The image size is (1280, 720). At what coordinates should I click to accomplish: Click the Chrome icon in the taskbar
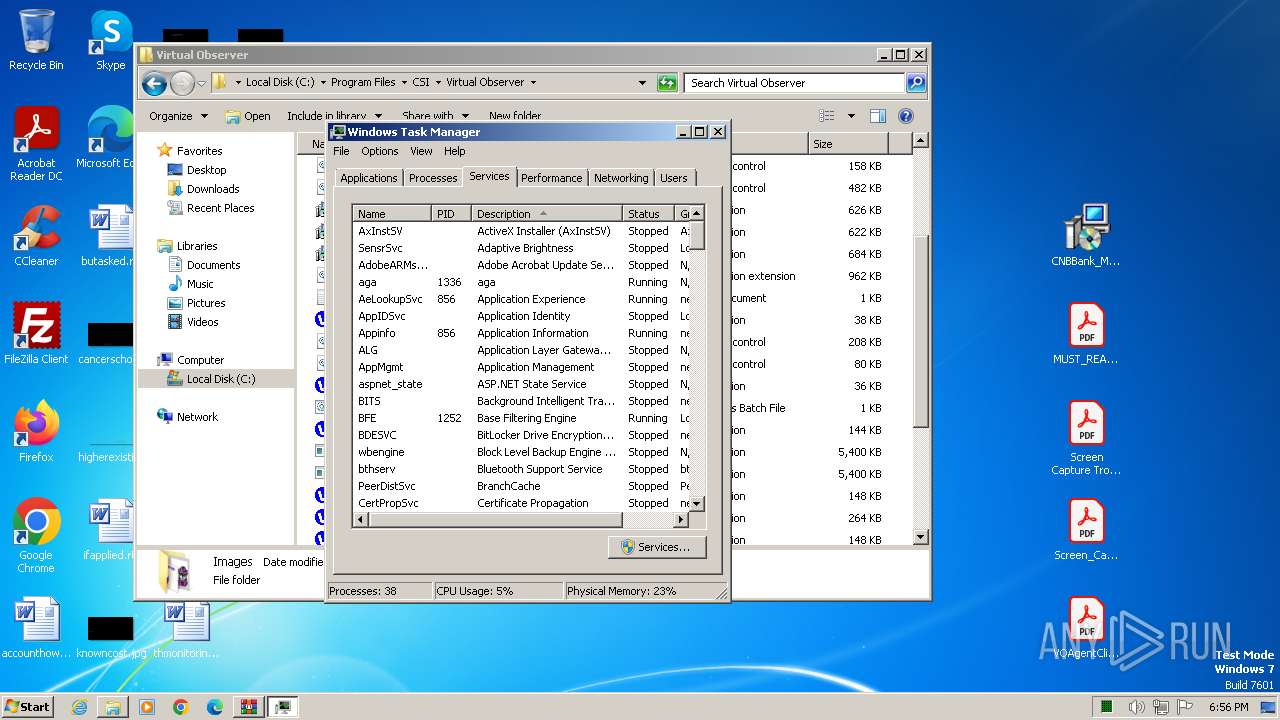pos(181,707)
